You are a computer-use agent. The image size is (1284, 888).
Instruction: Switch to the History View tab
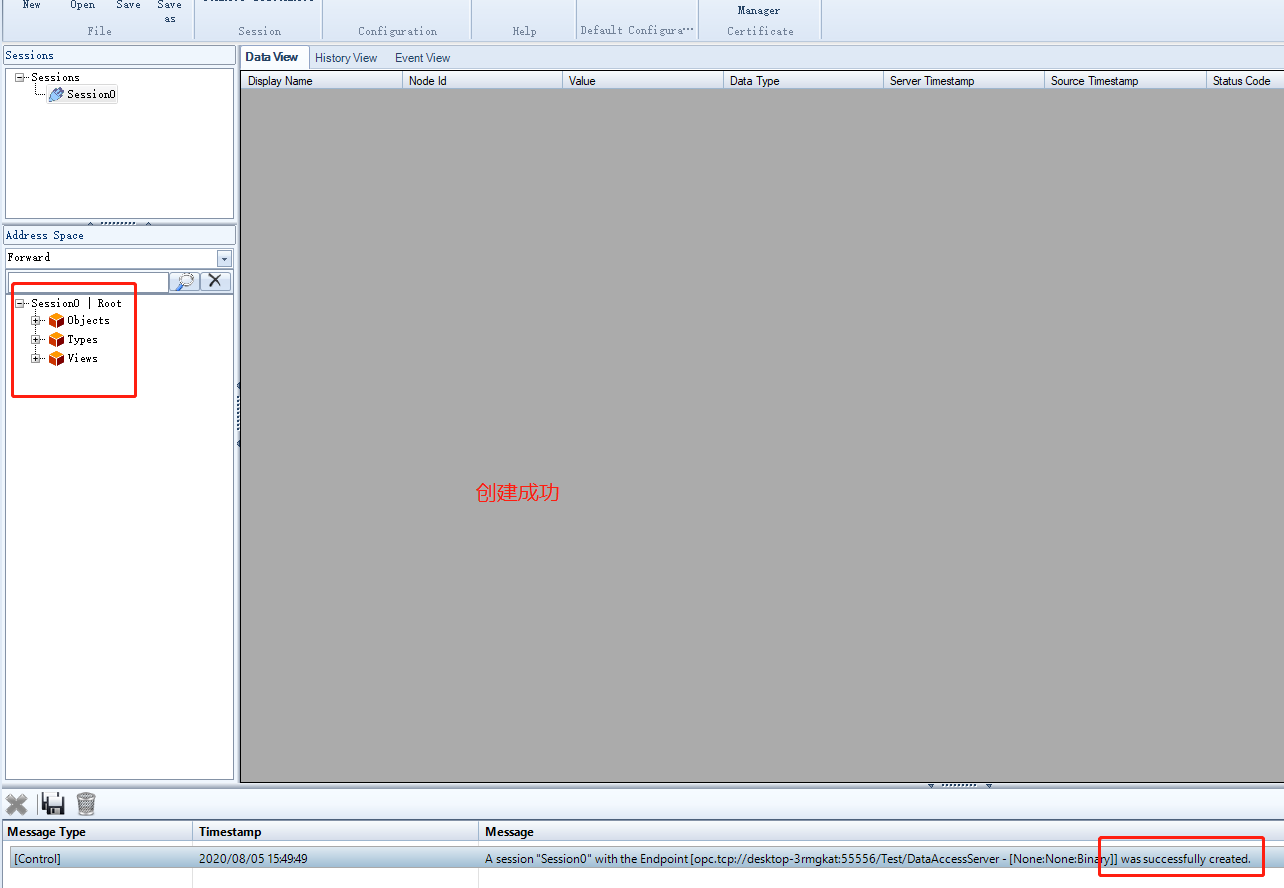click(x=346, y=57)
